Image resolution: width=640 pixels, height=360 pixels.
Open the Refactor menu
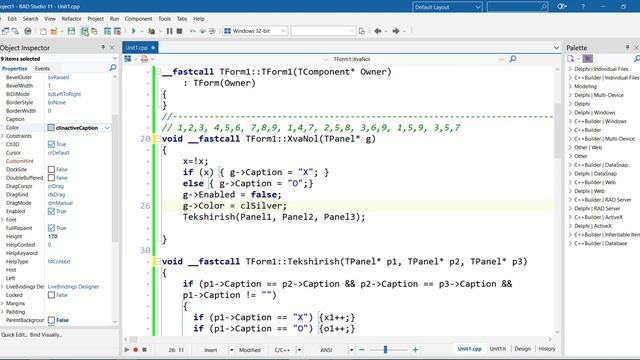pos(71,19)
